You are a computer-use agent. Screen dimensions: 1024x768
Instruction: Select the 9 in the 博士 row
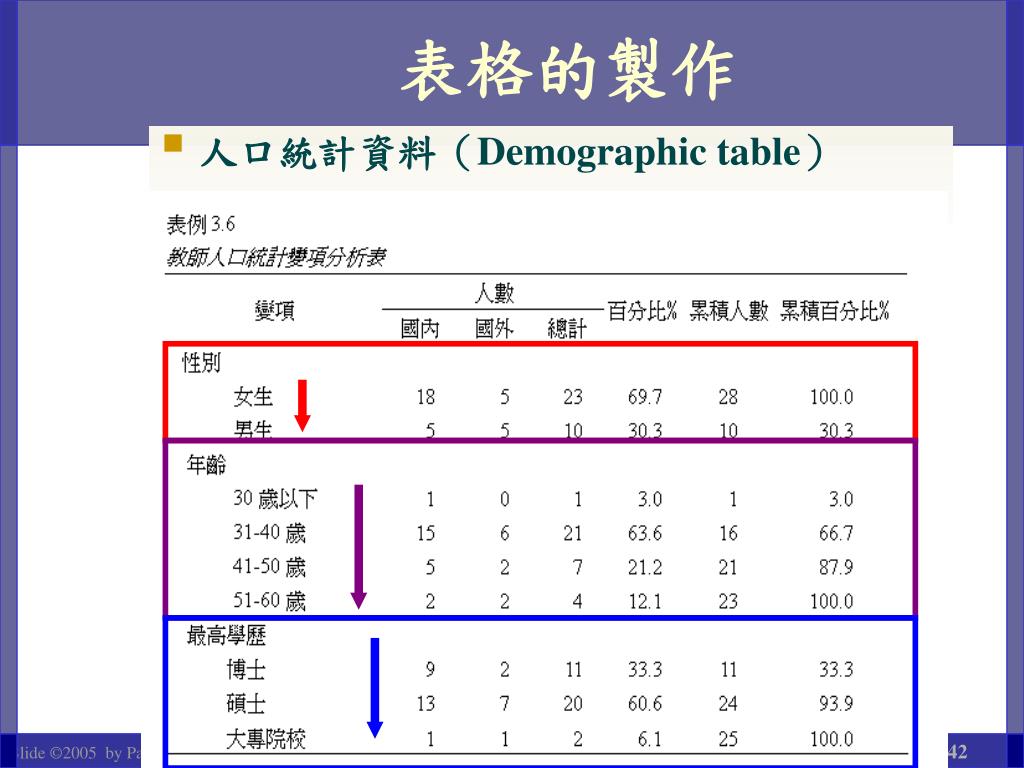click(x=430, y=670)
